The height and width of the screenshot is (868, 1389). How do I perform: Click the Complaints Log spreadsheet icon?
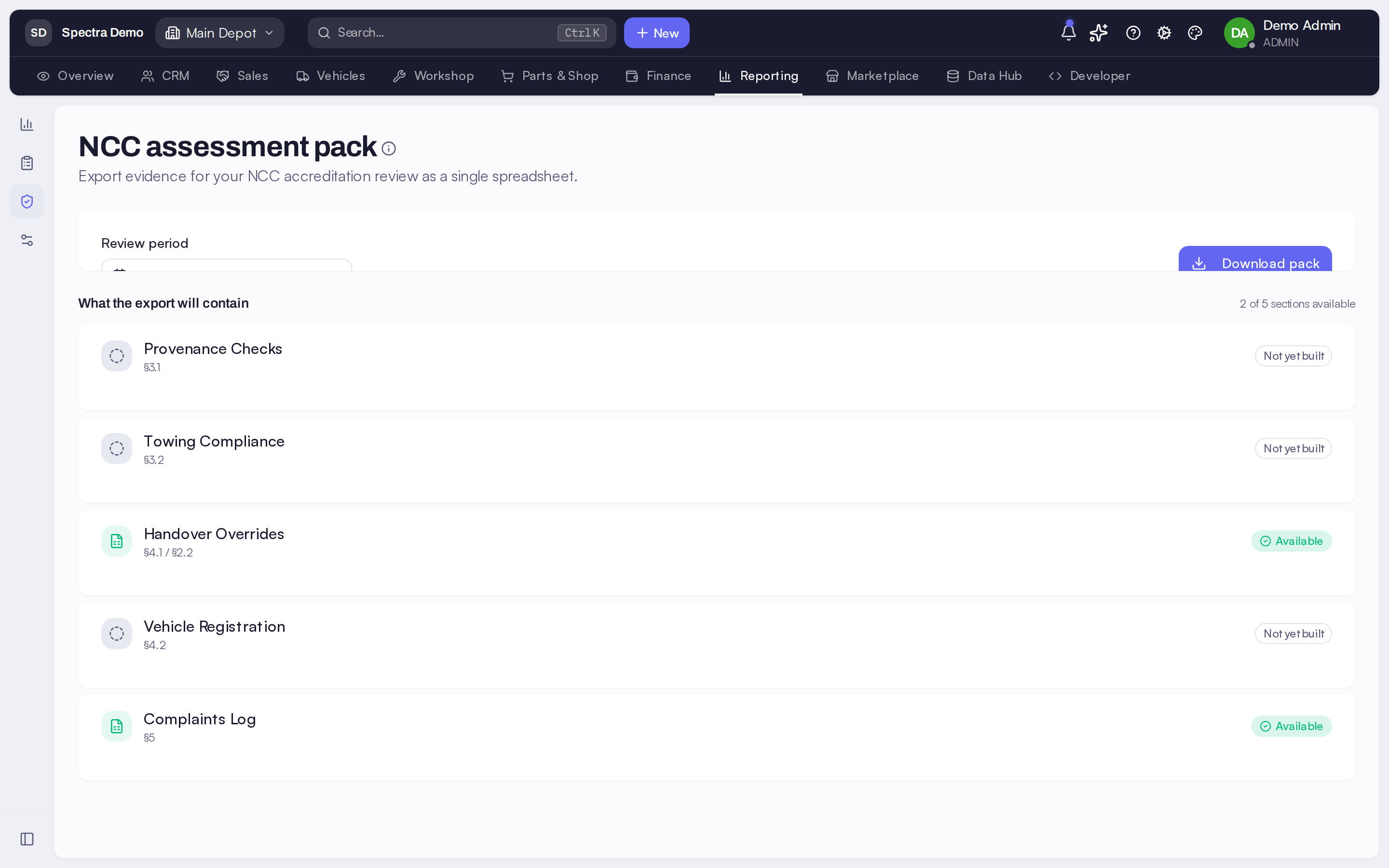pyautogui.click(x=117, y=726)
